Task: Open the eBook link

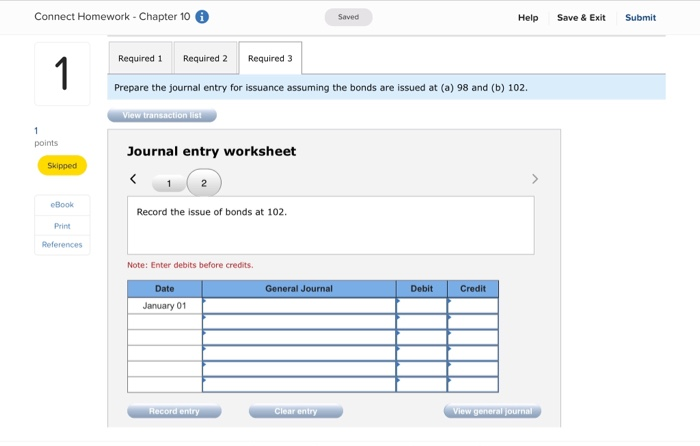Action: point(62,205)
